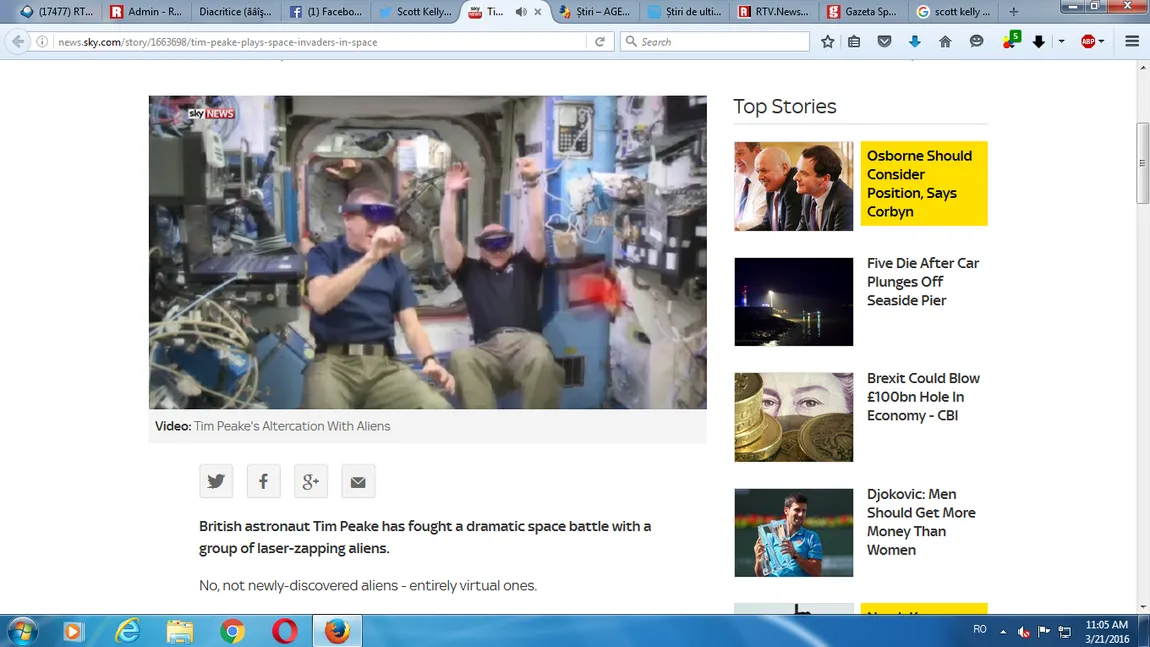Open the Adblock Plus icon
The width and height of the screenshot is (1150, 647).
click(x=1088, y=42)
